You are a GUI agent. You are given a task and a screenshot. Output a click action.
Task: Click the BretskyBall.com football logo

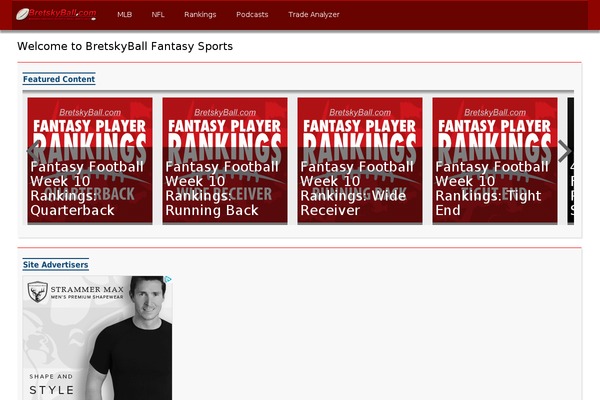pyautogui.click(x=56, y=14)
